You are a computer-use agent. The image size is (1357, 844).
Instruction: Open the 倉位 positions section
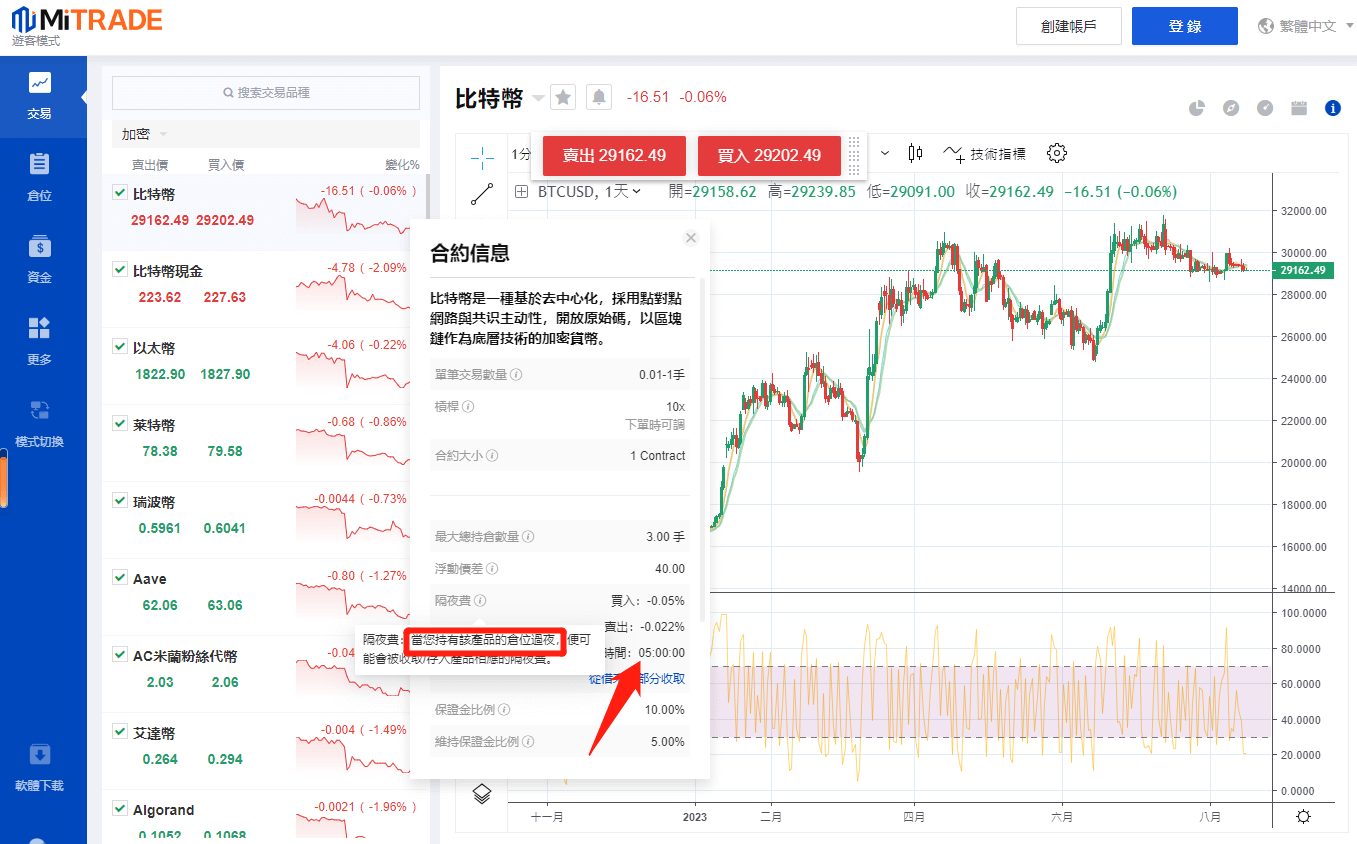tap(40, 178)
